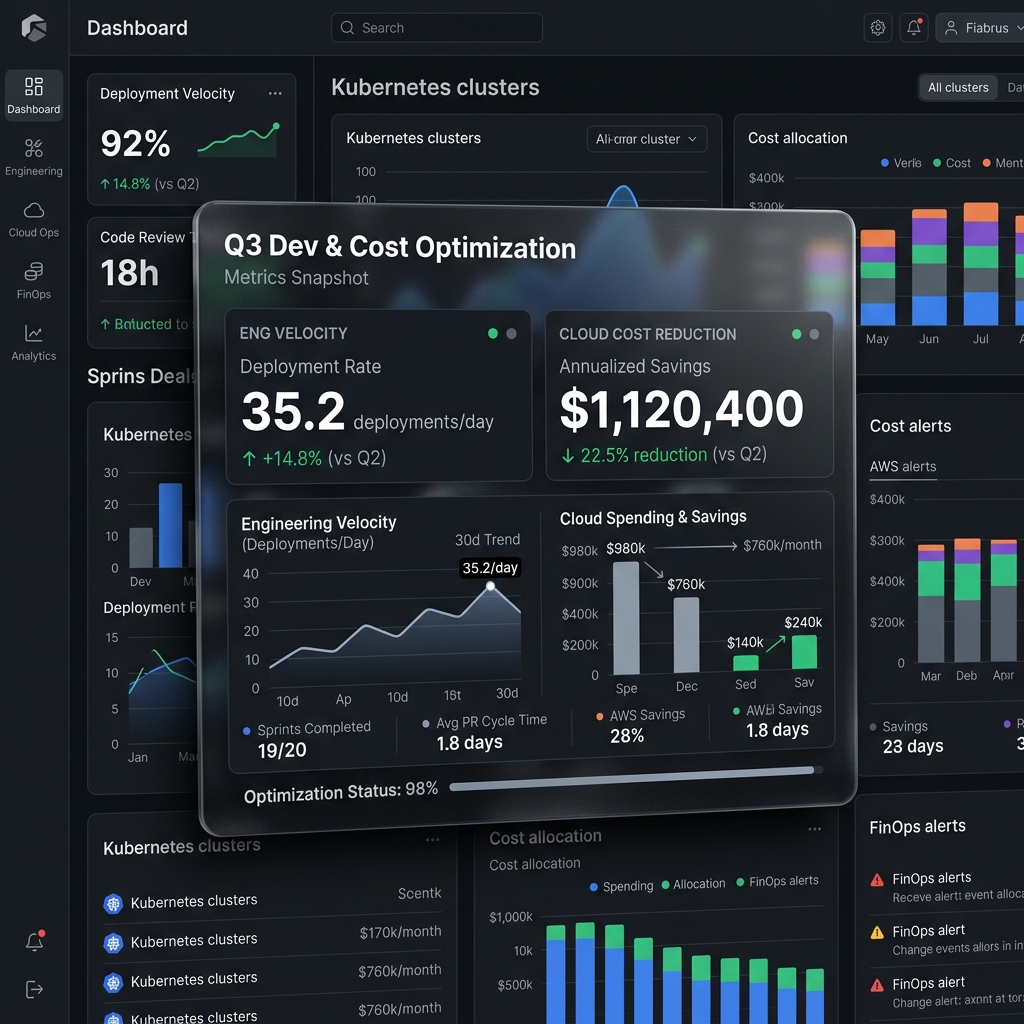Click the 35.2/day tooltip on velocity chart

490,568
